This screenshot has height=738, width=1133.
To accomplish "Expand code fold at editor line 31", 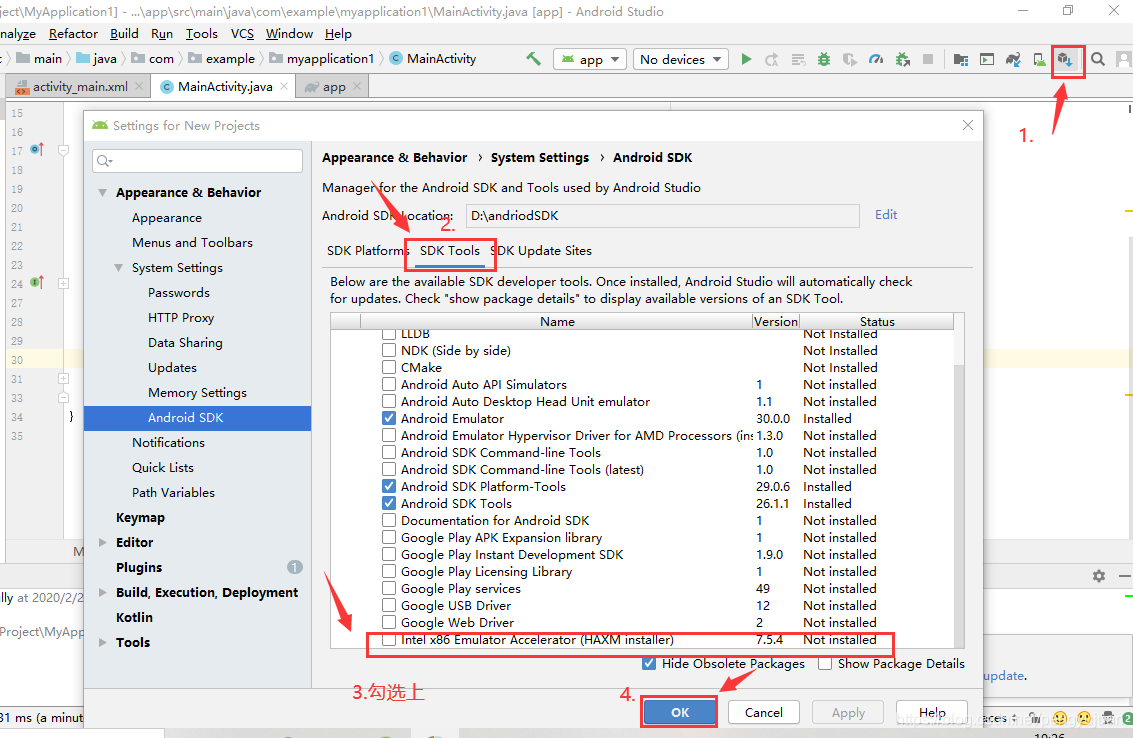I will pyautogui.click(x=64, y=379).
